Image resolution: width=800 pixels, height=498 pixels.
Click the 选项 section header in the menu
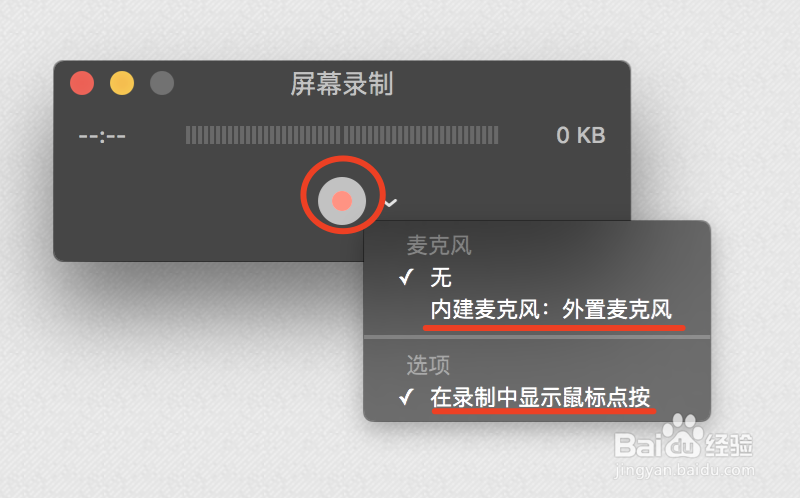click(428, 365)
